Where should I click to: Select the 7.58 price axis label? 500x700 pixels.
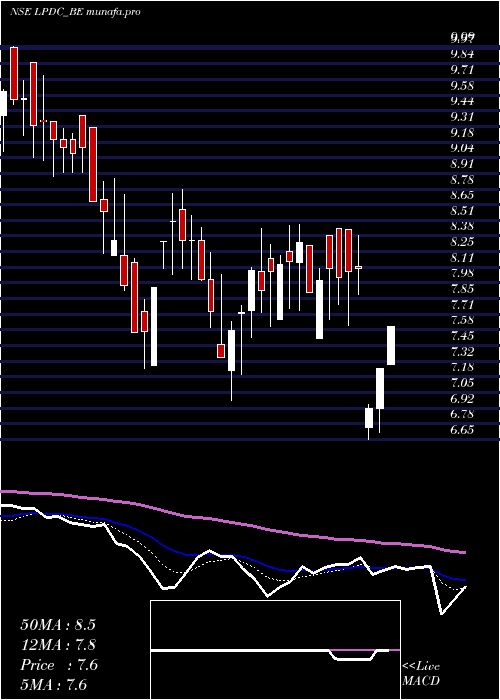pos(462,320)
